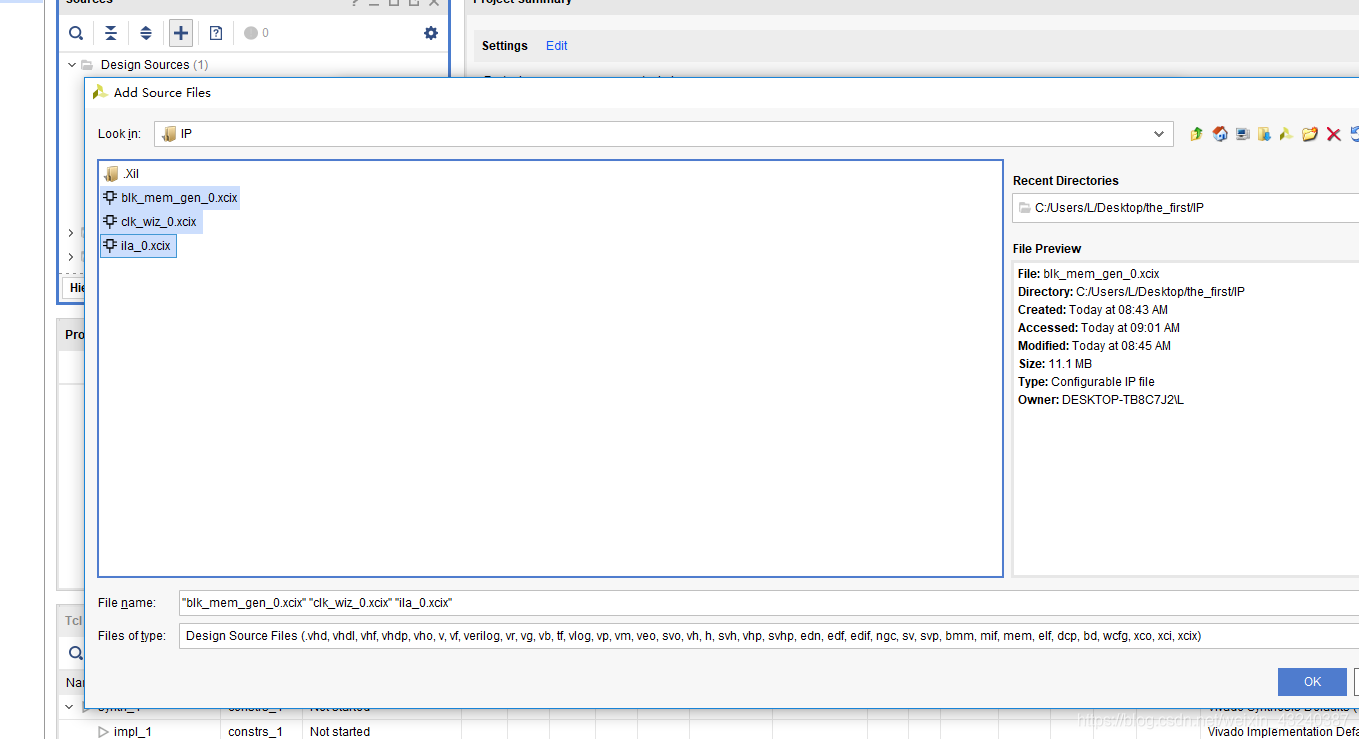Select recent directory C:/Users/L/Desktop/the_first/IP
Viewport: 1359px width, 739px height.
[x=1186, y=208]
